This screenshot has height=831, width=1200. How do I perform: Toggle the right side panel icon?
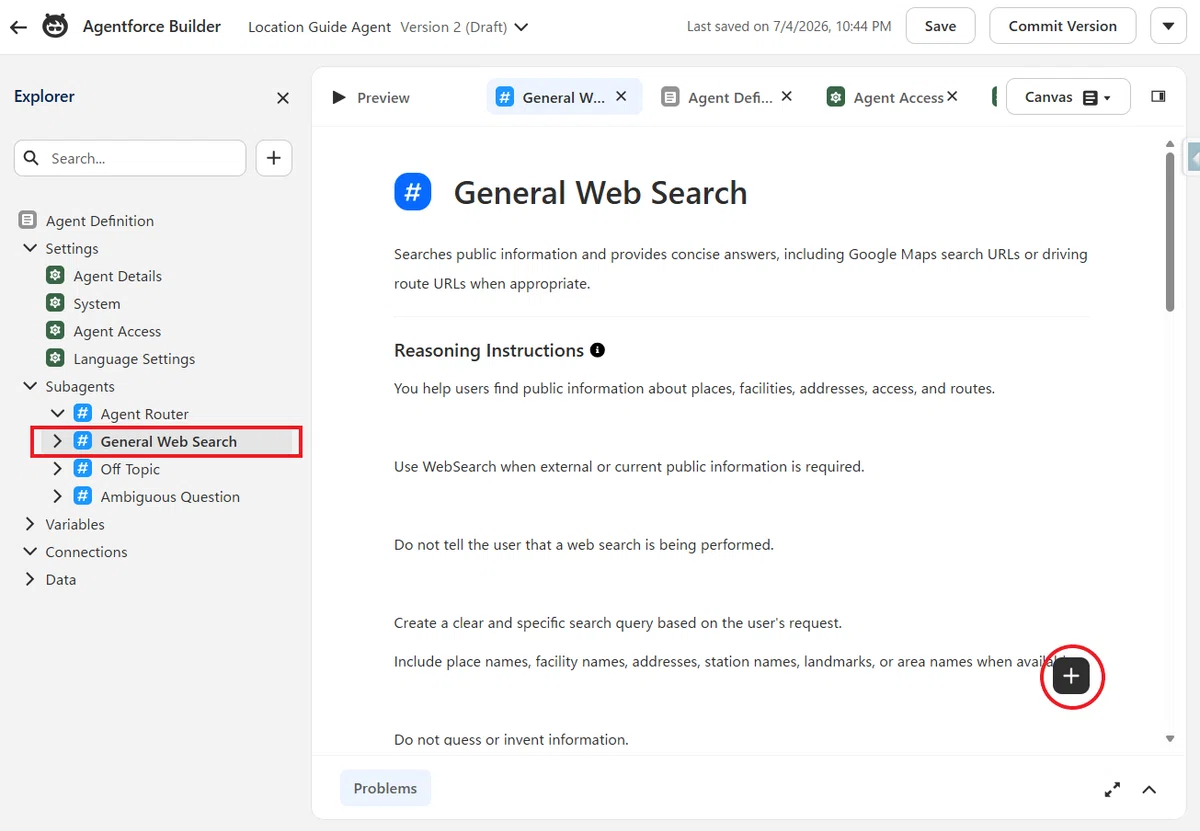[x=1158, y=97]
